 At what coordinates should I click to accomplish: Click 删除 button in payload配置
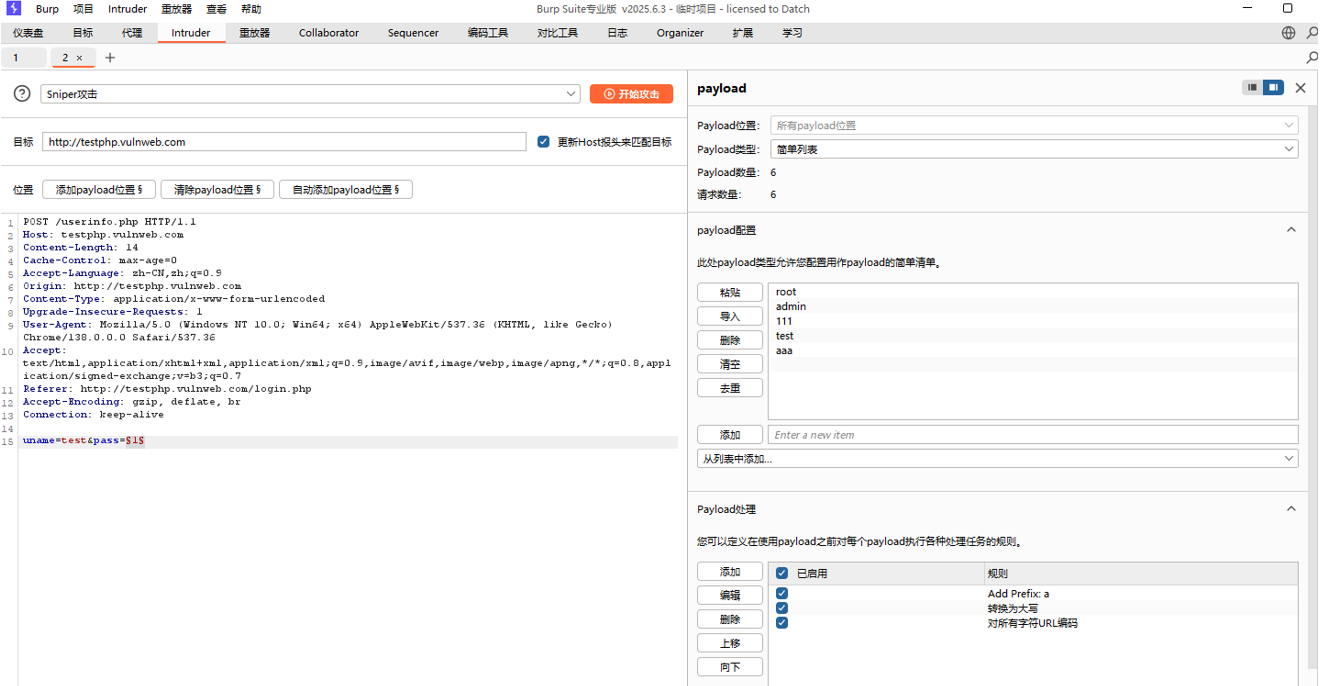[x=730, y=340]
